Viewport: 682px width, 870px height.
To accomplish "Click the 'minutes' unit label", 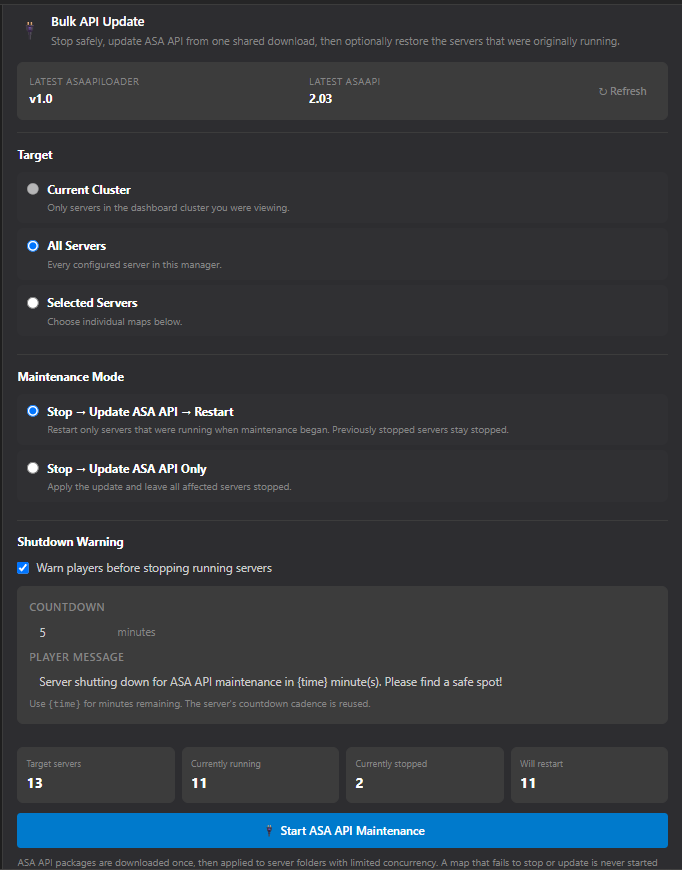I will point(136,632).
